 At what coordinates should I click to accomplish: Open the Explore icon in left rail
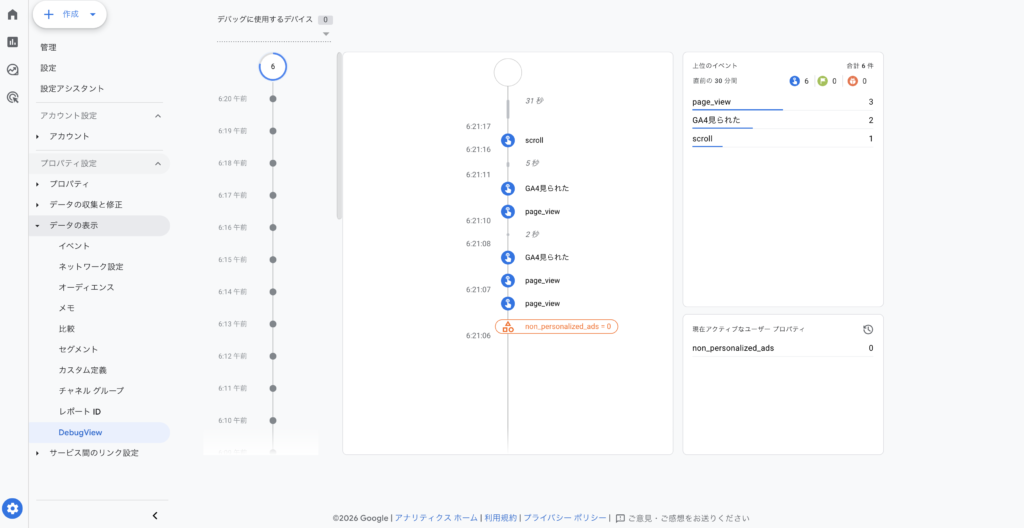(x=12, y=70)
